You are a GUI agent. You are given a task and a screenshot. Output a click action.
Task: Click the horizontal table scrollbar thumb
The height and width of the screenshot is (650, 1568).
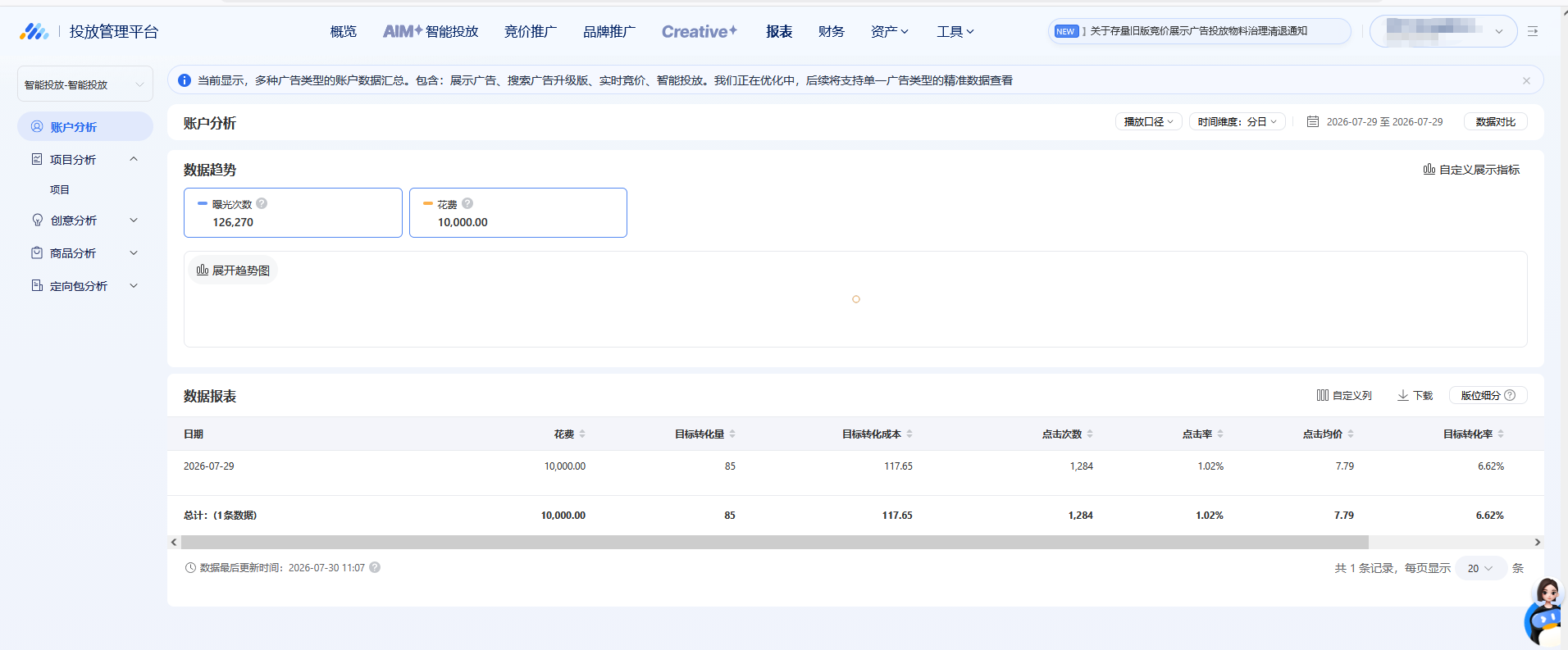[774, 542]
